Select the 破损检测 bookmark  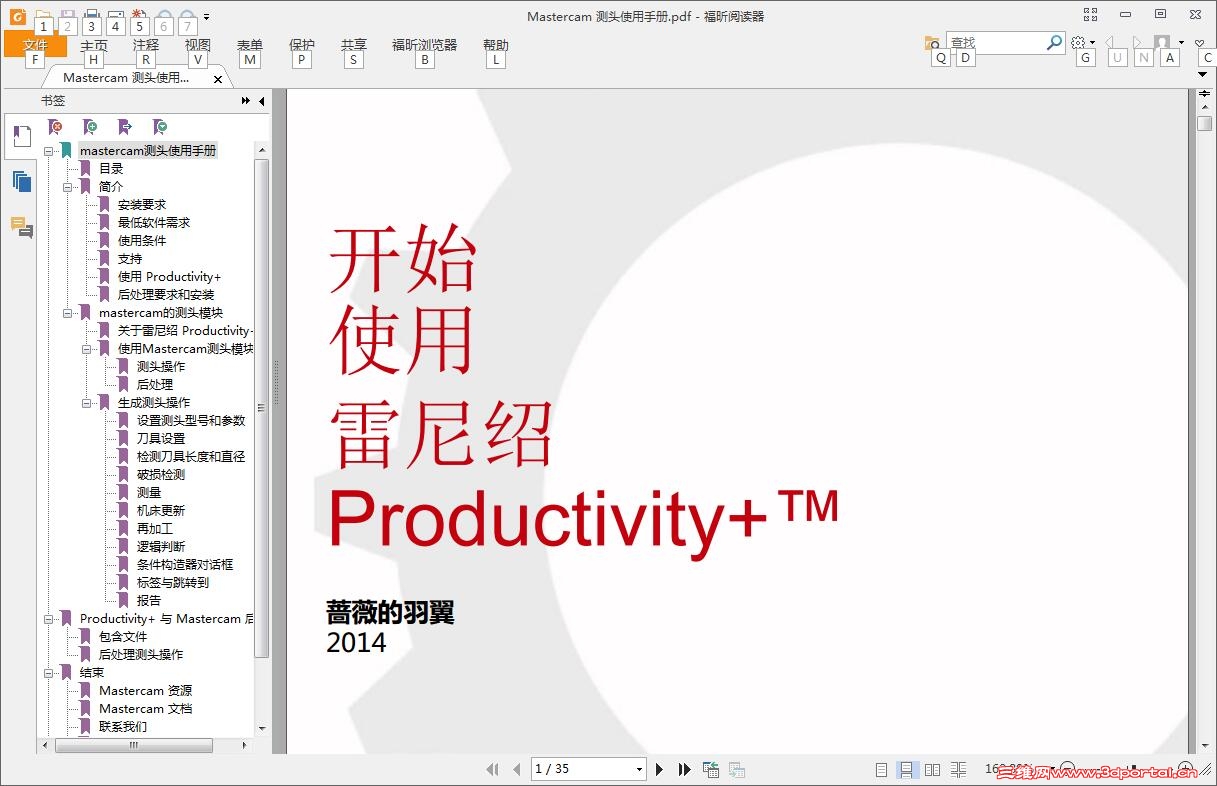161,475
